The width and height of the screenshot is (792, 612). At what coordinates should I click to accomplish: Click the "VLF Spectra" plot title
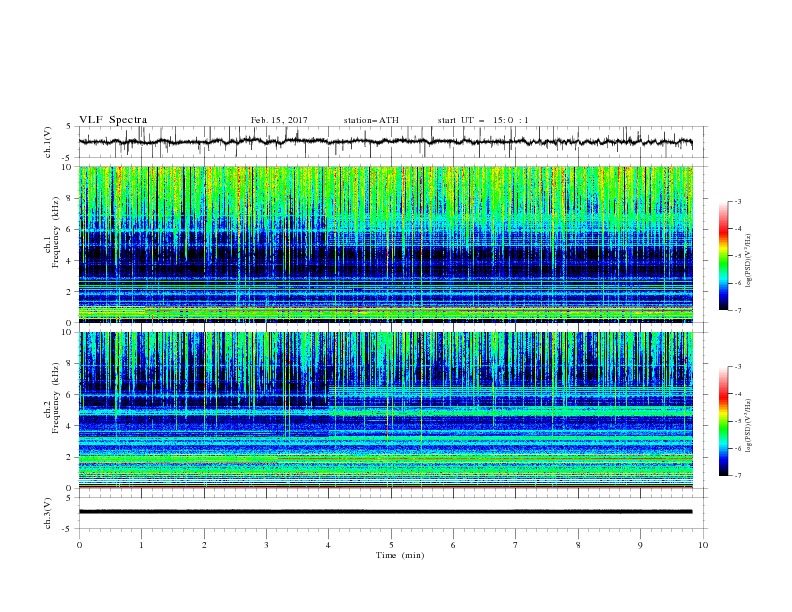(113, 120)
